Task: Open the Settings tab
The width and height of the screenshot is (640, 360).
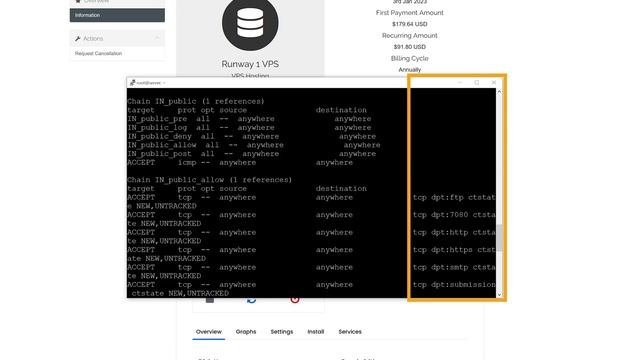Action: (282, 332)
